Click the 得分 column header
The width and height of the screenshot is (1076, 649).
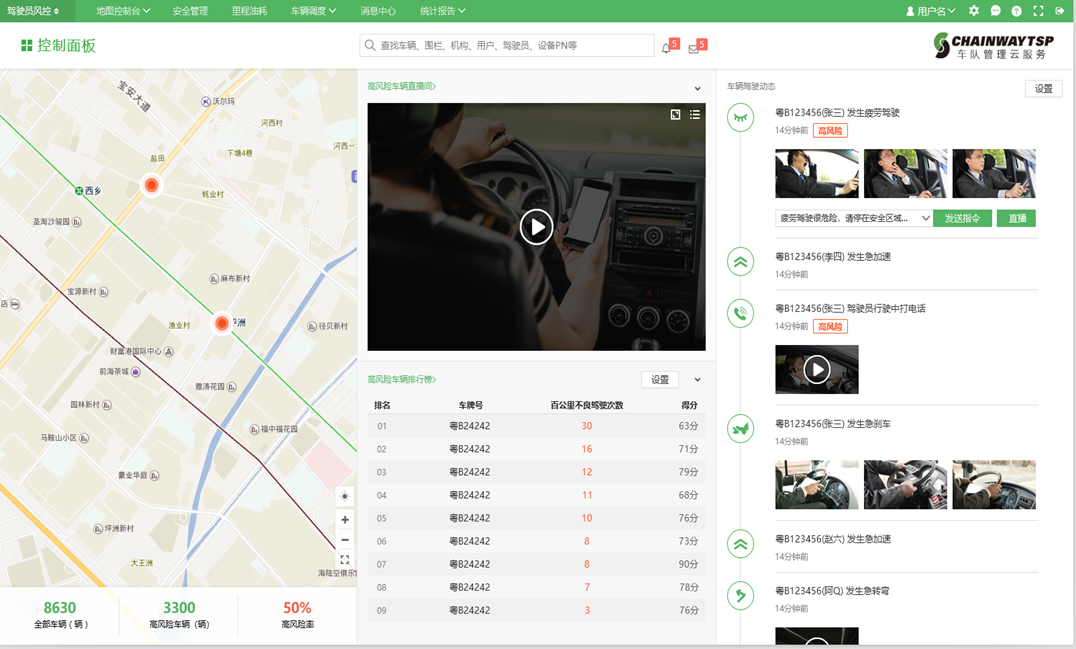pyautogui.click(x=689, y=405)
